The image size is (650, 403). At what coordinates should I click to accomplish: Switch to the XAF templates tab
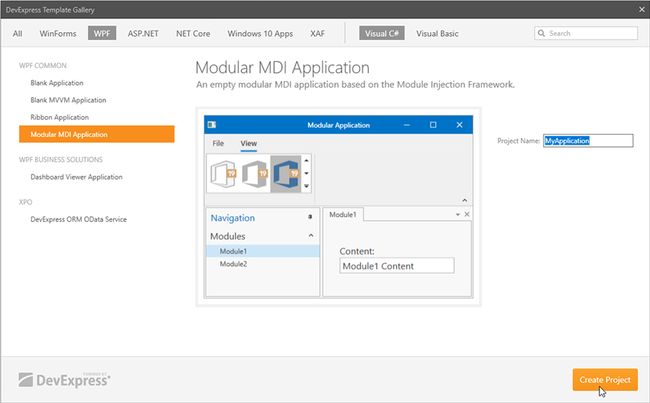(x=318, y=34)
